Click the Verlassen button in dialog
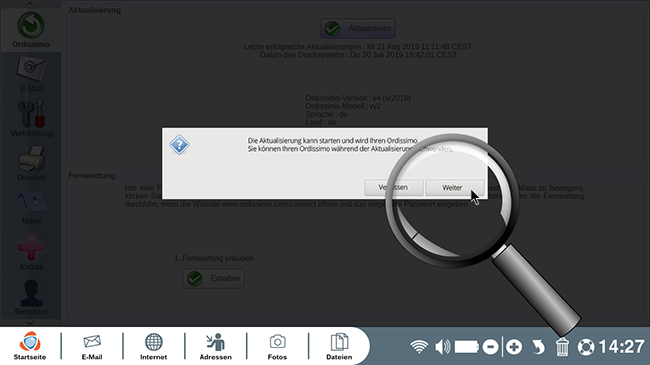This screenshot has height=365, width=650. point(393,187)
